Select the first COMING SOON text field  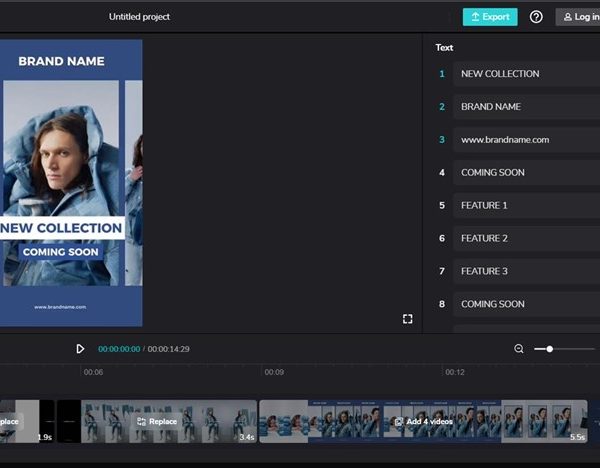525,173
